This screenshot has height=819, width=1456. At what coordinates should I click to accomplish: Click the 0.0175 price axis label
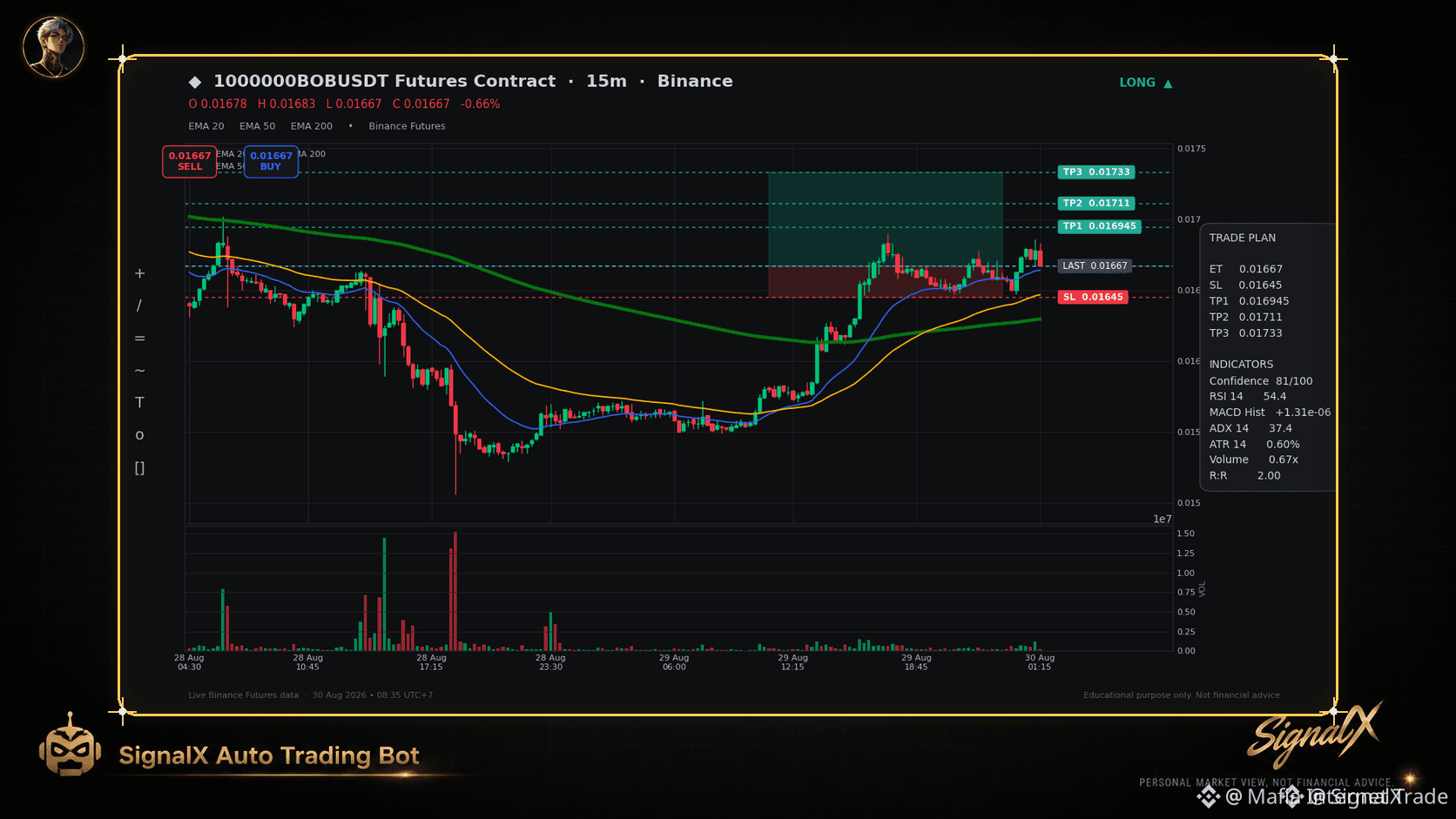pyautogui.click(x=1191, y=149)
